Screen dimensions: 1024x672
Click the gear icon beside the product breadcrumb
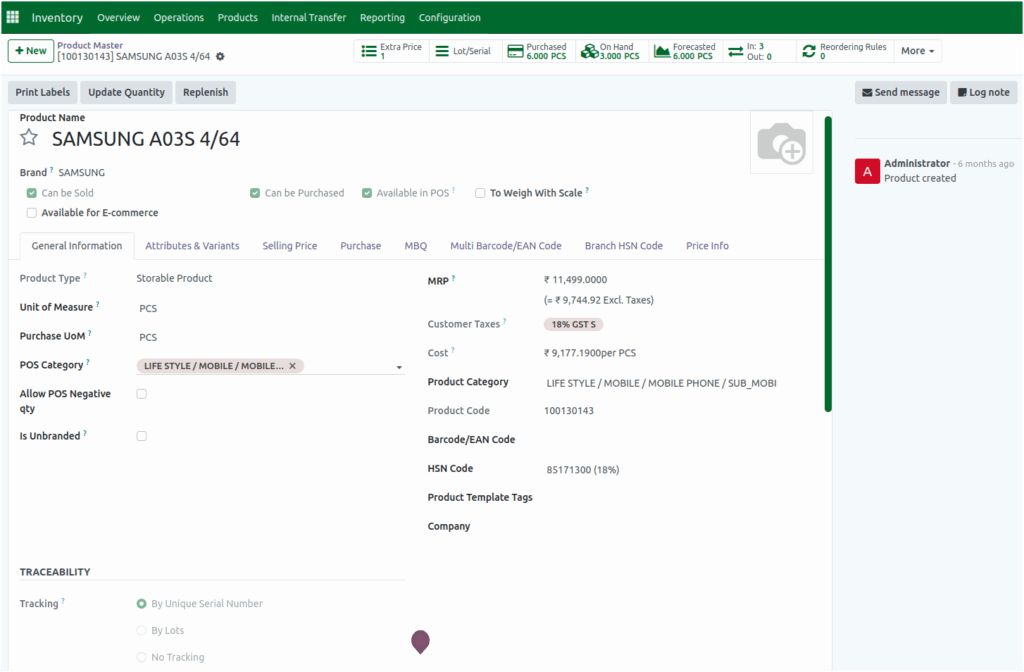tap(218, 57)
